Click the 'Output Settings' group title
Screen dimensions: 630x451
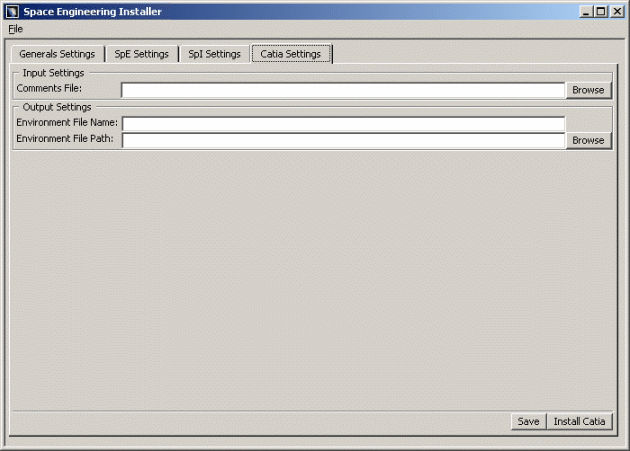coord(57,107)
